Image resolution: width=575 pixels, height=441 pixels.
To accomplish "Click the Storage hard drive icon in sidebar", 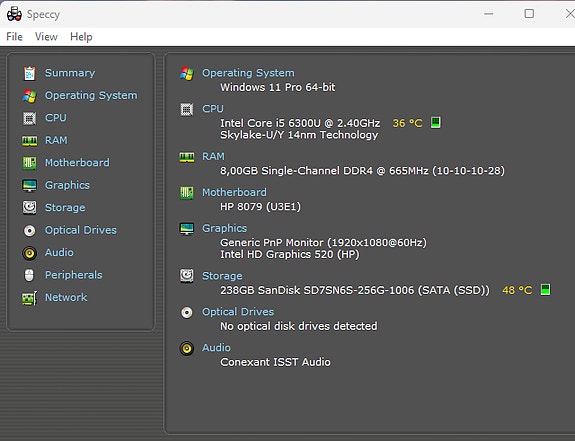I will 29,207.
